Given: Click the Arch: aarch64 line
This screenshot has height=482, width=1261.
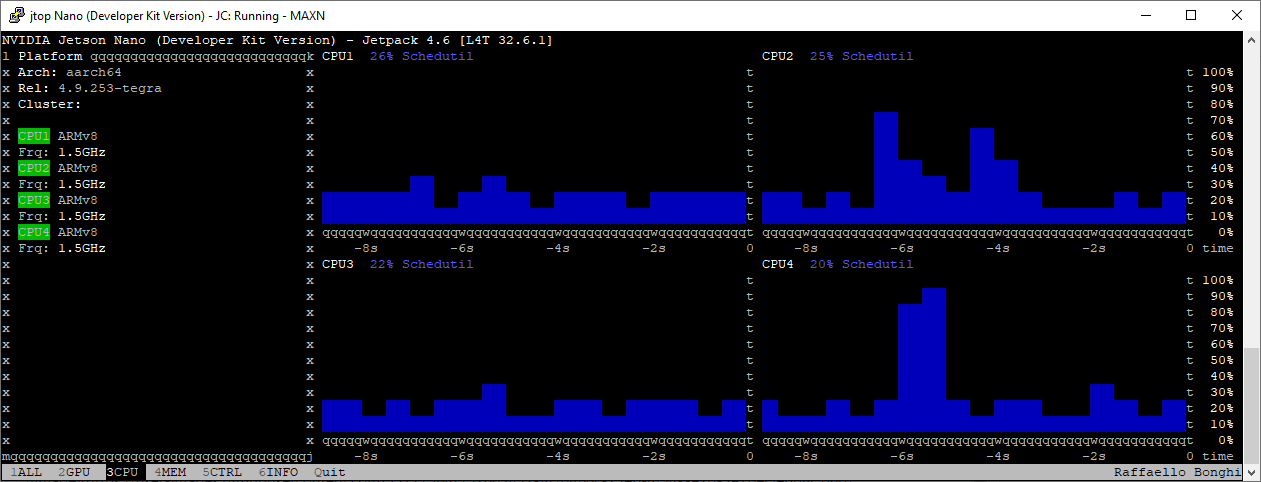Looking at the screenshot, I should tap(70, 72).
